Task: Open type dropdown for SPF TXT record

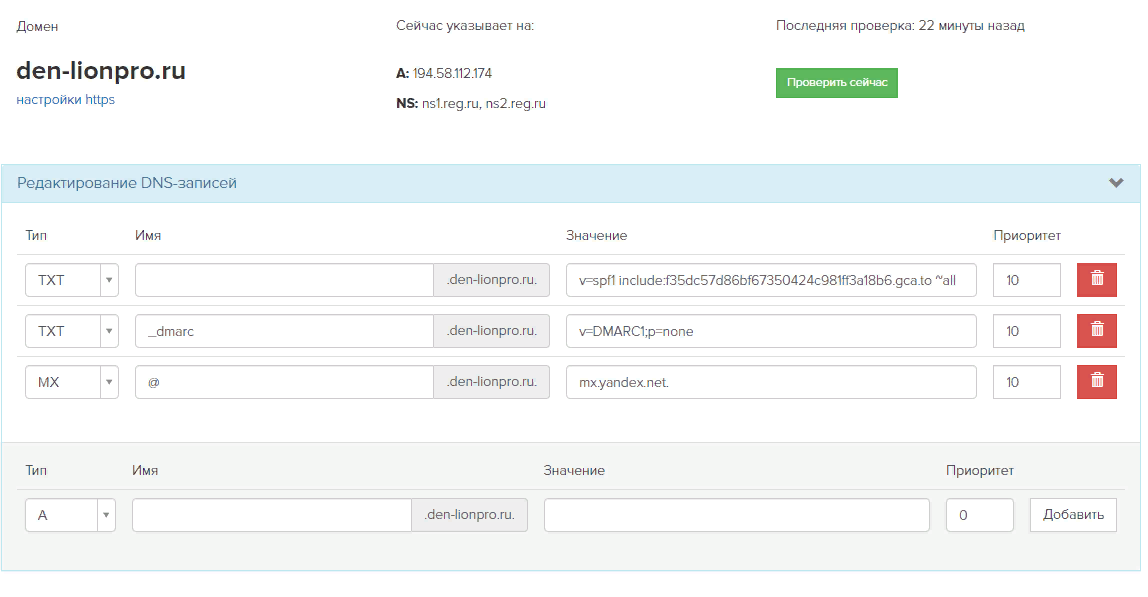Action: pos(72,280)
